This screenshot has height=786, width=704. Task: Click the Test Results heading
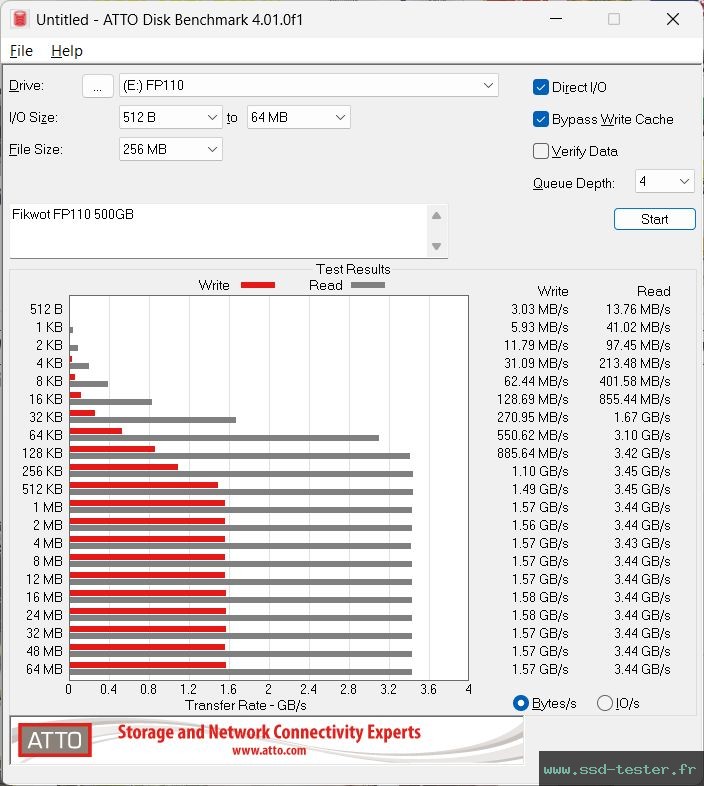coord(353,269)
